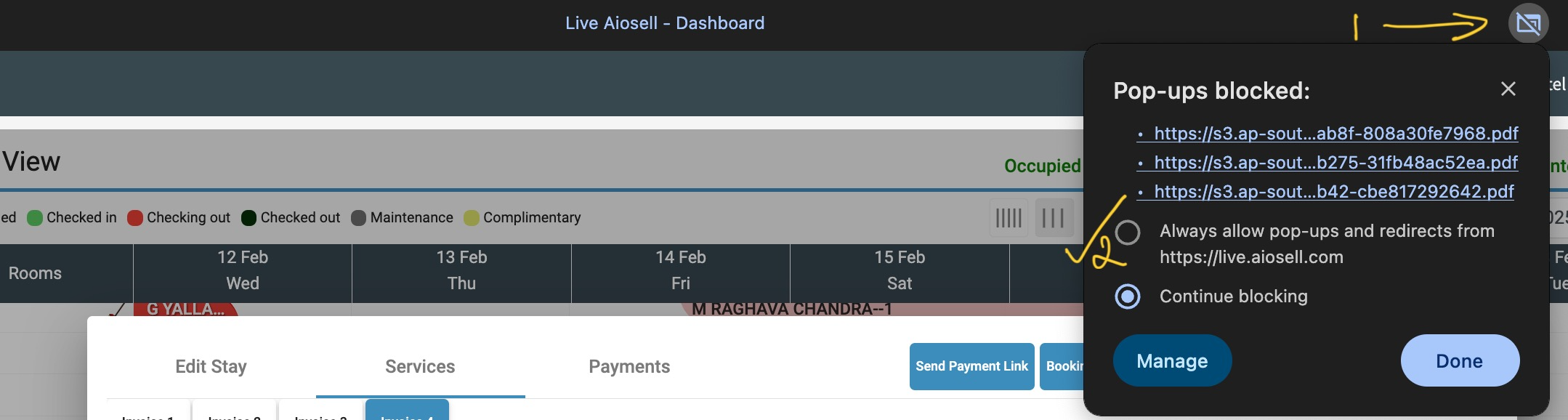Open blocked link ending cbe817292642.pdf
This screenshot has width=1568, height=420.
click(1333, 192)
